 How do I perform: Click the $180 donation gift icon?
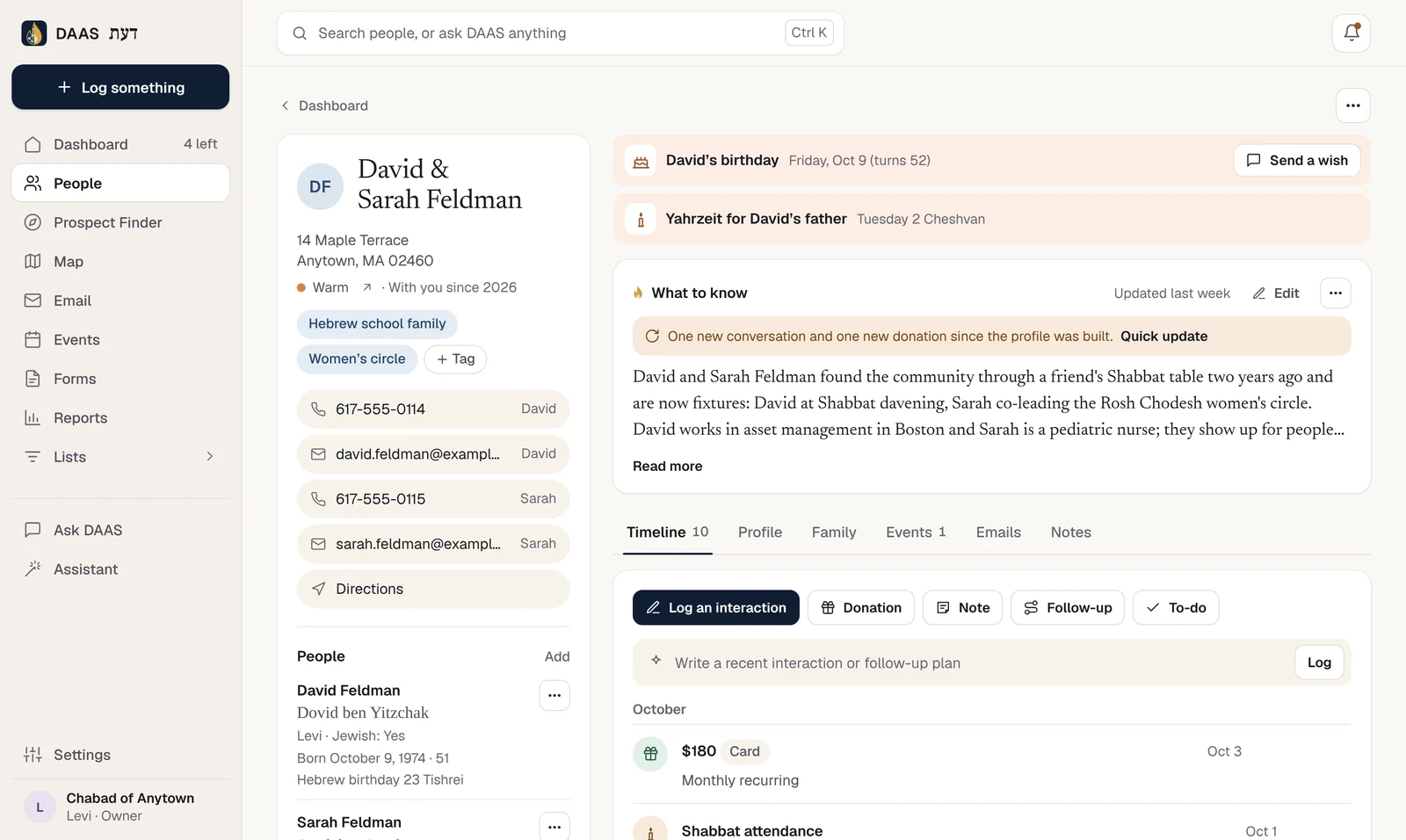[x=650, y=754]
